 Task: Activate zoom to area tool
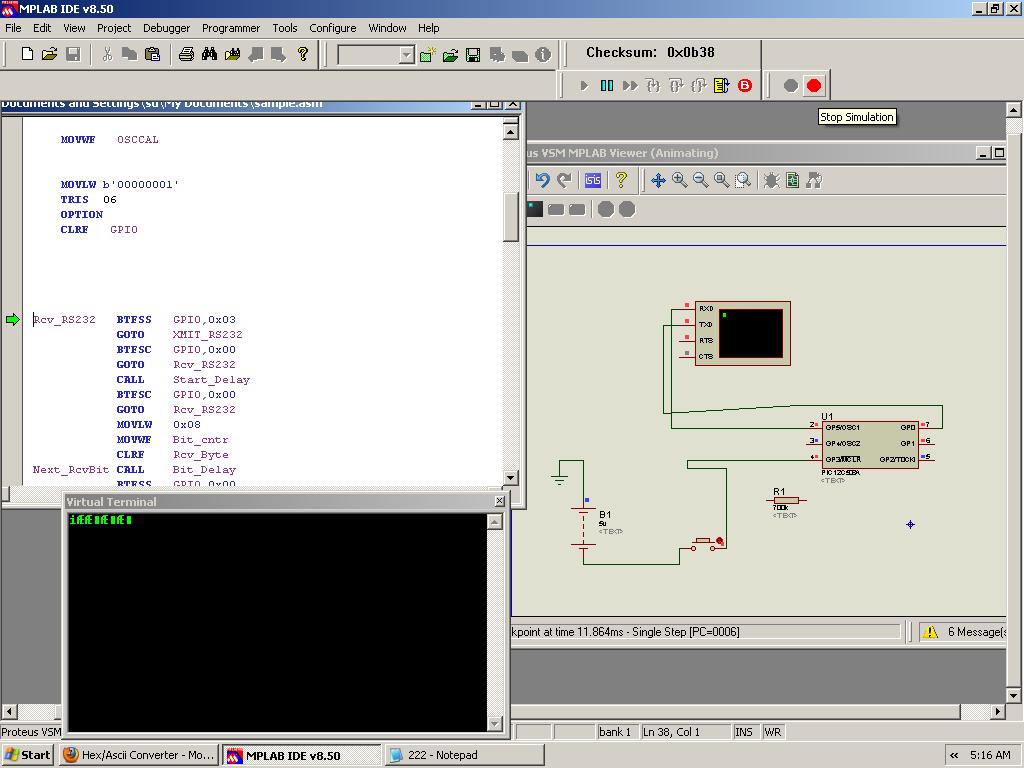(743, 180)
